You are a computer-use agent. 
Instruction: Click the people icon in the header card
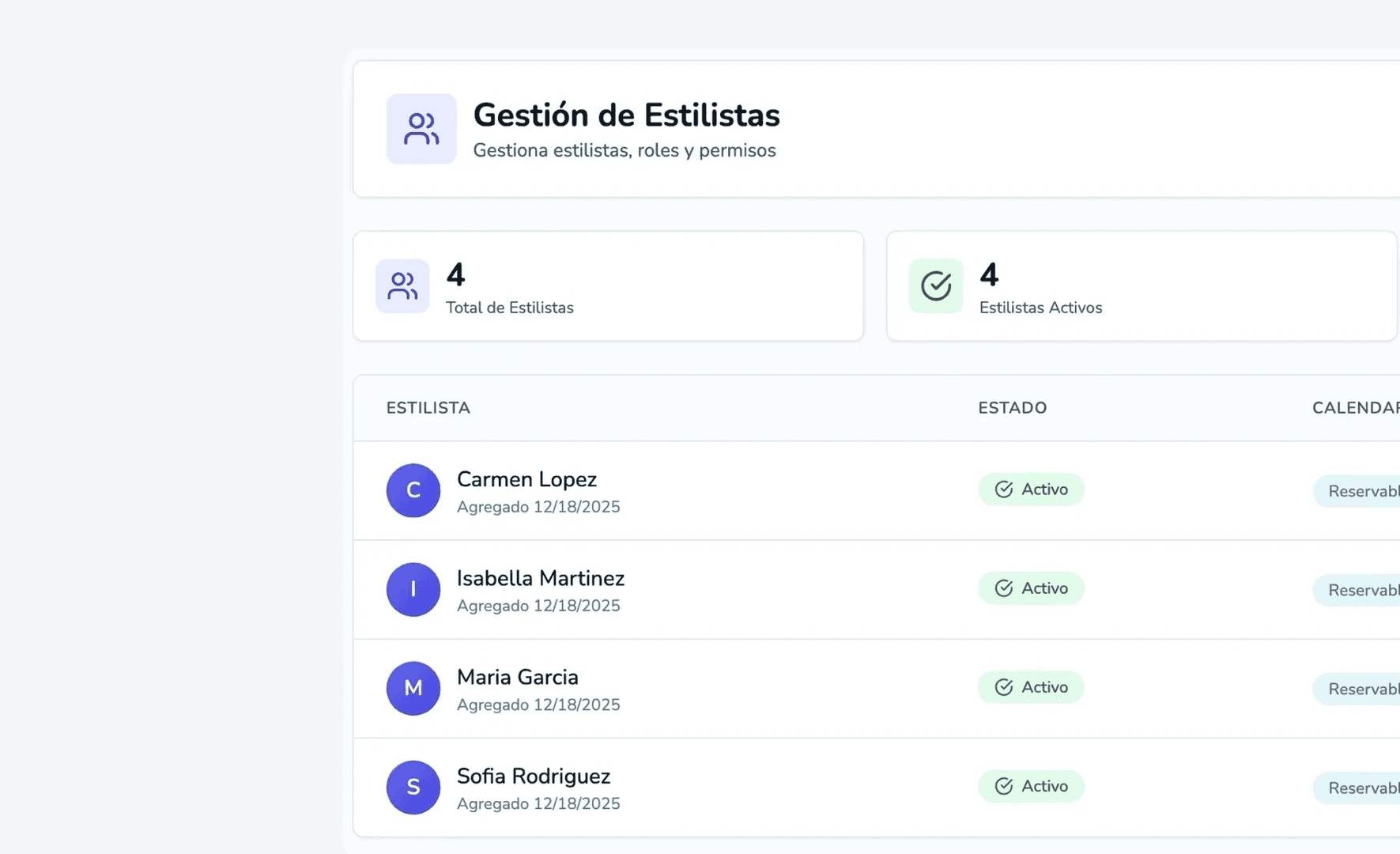[x=421, y=128]
